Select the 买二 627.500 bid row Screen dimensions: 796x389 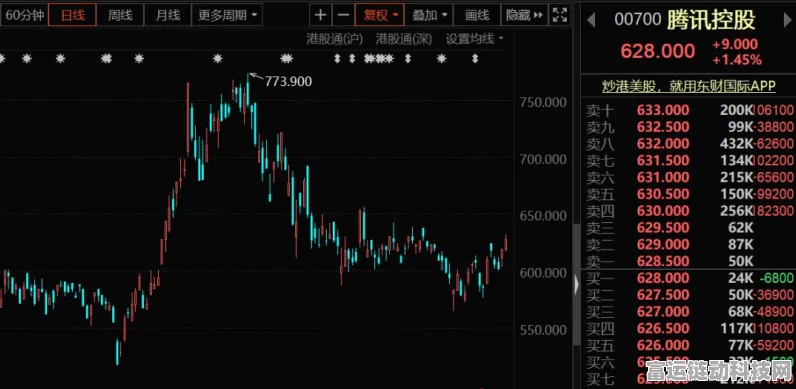689,295
